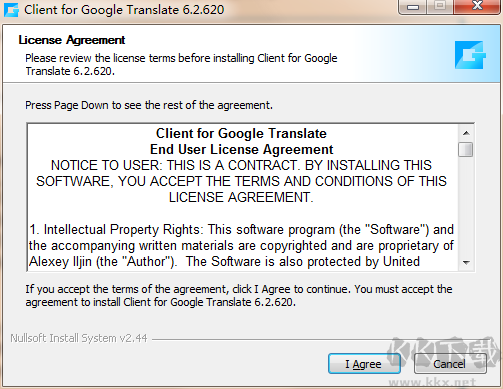
Task: Click the disabled maximize button in title bar
Action: tap(440, 7)
